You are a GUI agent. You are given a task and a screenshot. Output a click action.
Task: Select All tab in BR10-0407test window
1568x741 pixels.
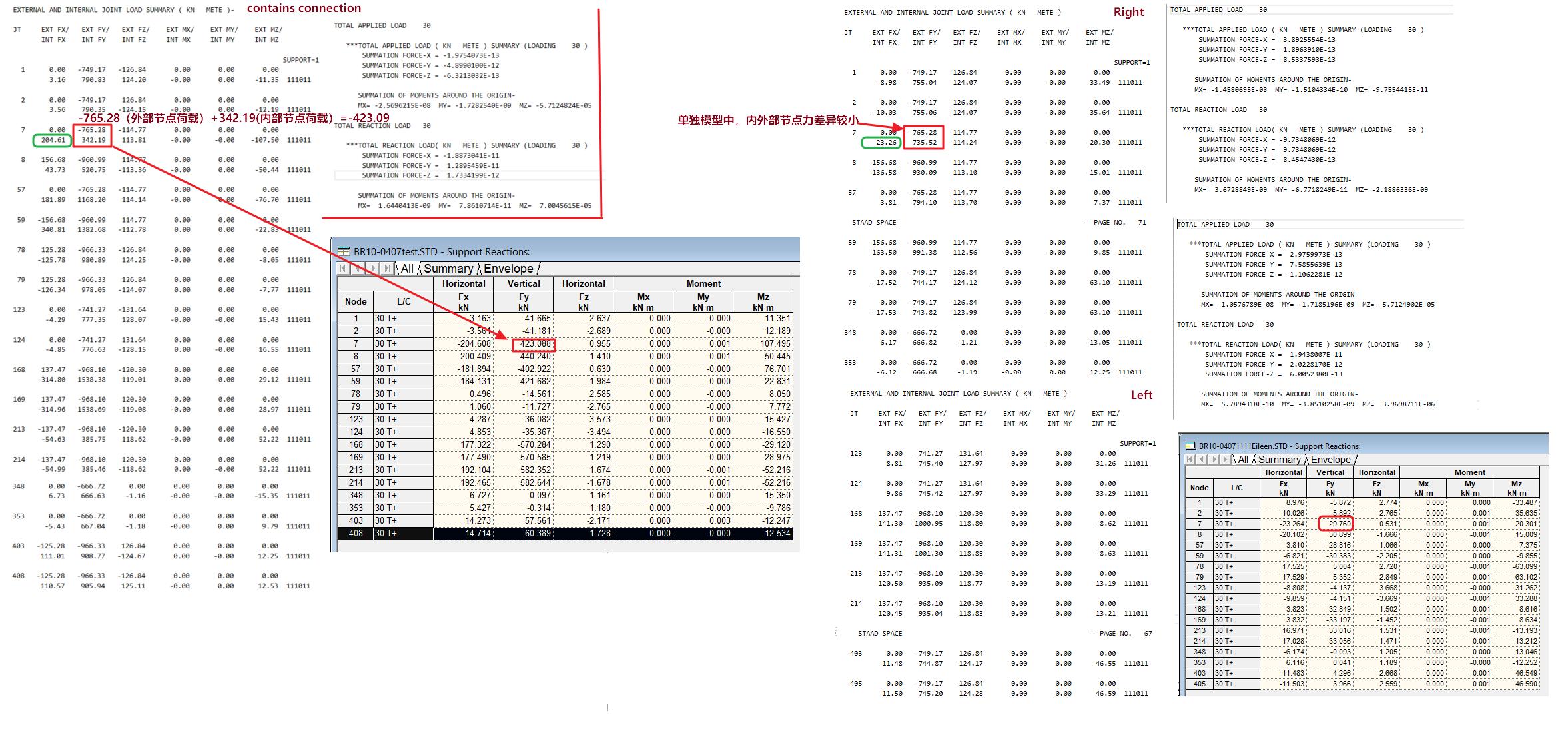(x=407, y=269)
